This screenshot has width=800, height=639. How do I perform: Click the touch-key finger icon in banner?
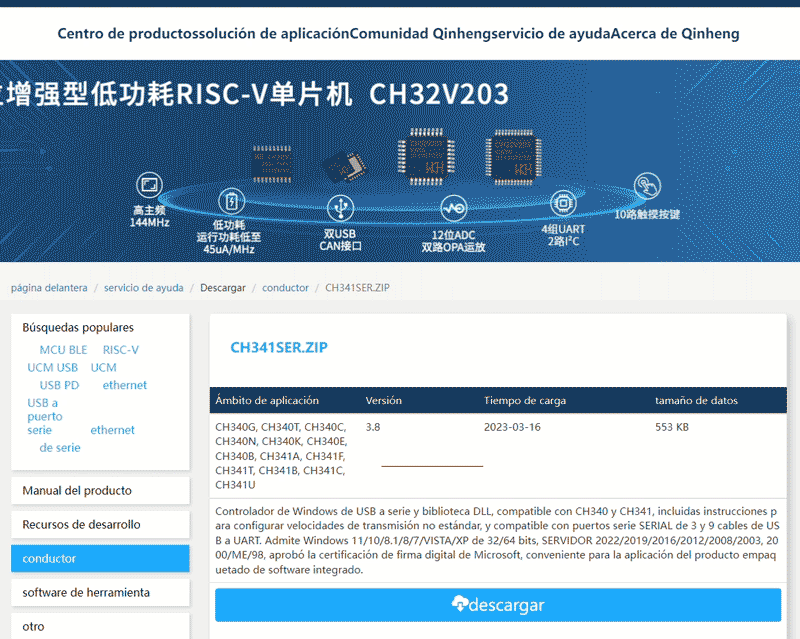coord(647,187)
